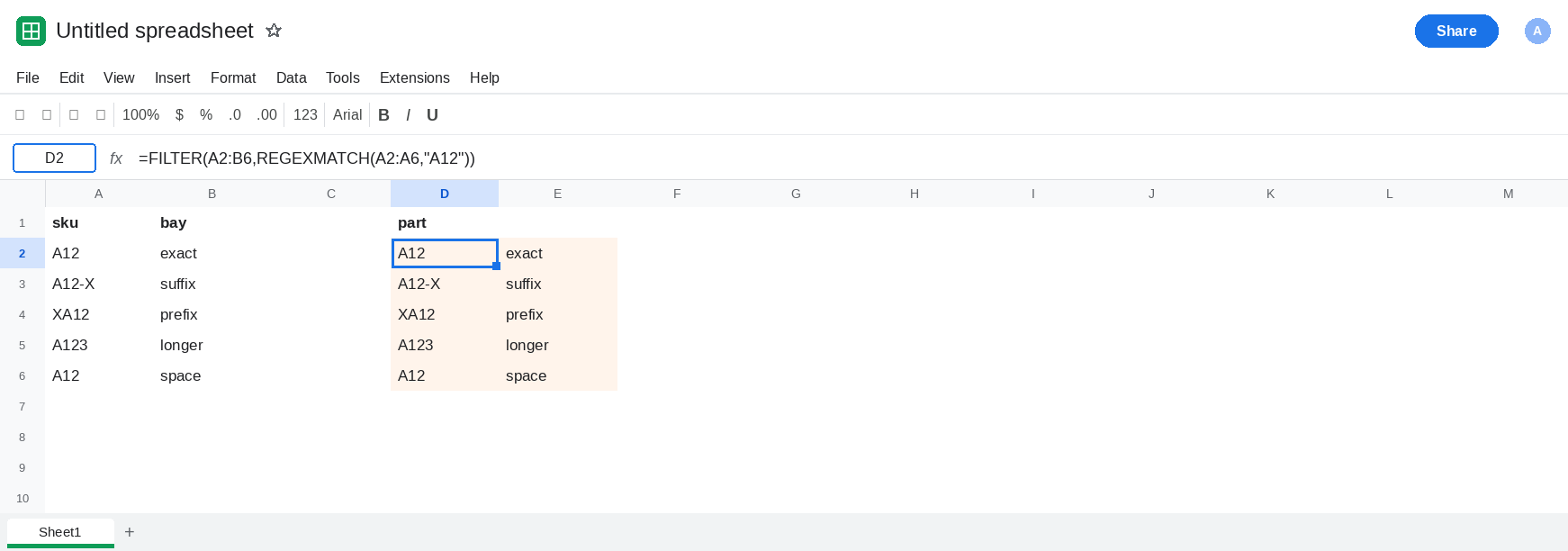Switch to the Sheet1 tab

pyautogui.click(x=60, y=532)
